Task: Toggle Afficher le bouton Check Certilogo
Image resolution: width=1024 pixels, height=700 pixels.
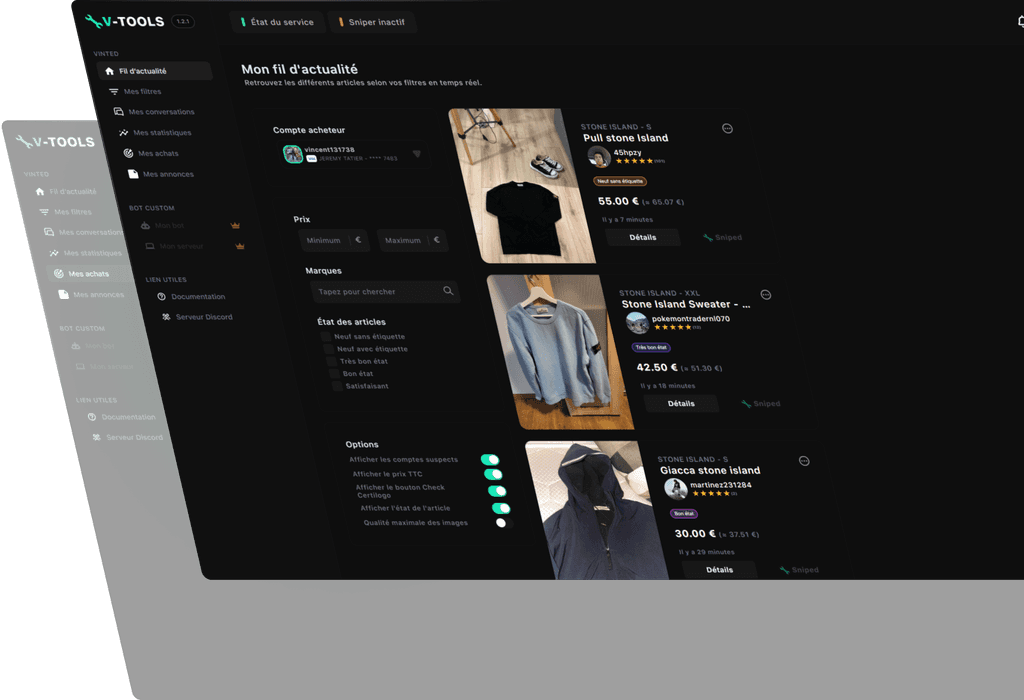Action: [497, 491]
